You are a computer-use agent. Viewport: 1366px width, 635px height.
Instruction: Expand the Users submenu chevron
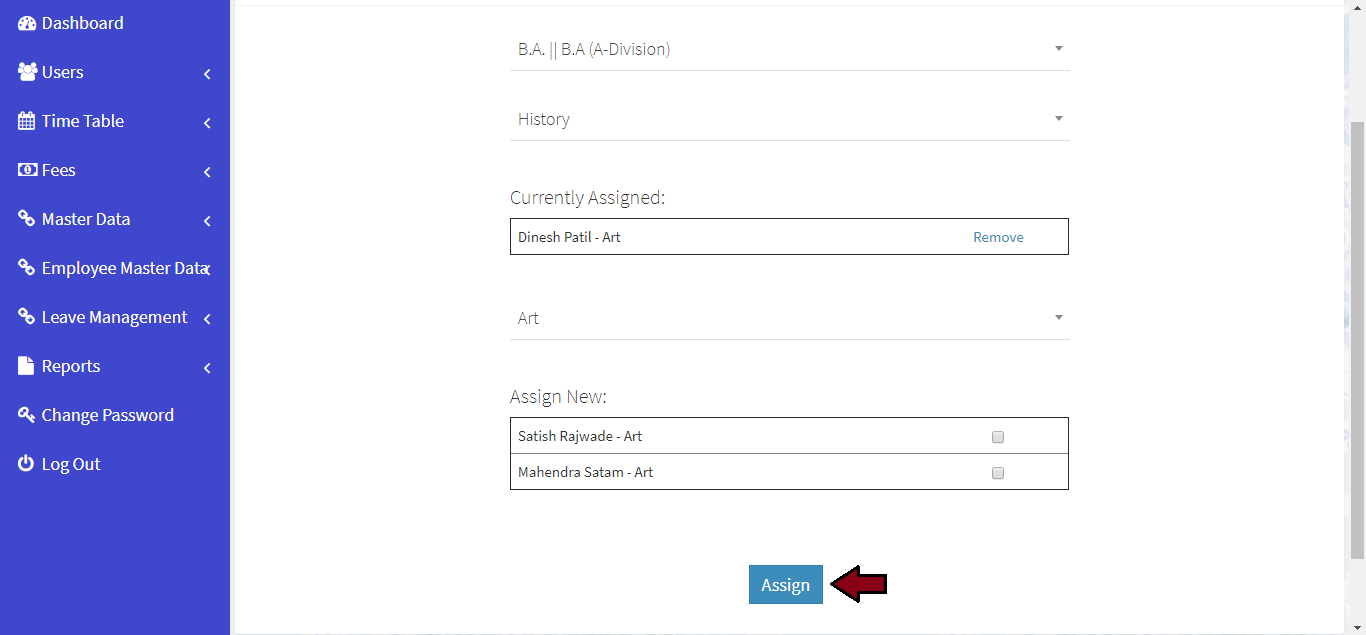point(207,74)
